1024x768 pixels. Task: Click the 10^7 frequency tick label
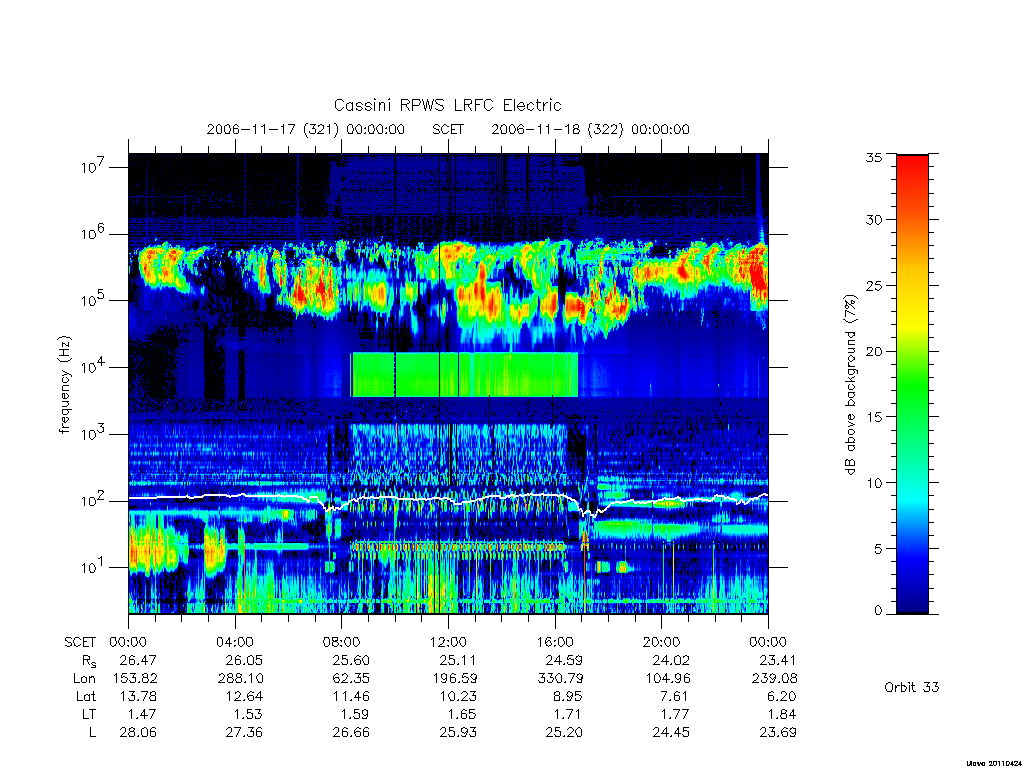[94, 167]
